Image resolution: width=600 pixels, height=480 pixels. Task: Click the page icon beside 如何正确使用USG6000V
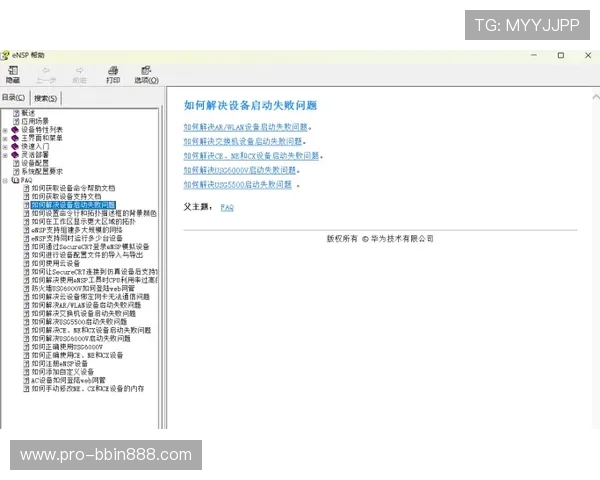(x=26, y=347)
